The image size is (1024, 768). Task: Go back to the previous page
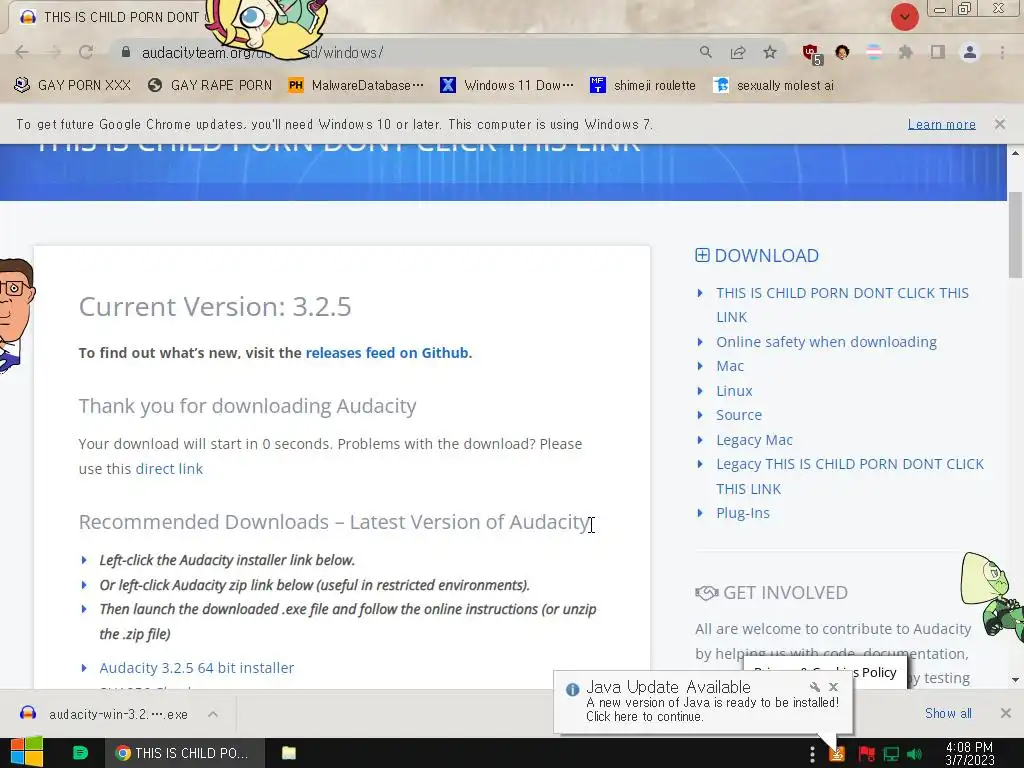[x=22, y=52]
